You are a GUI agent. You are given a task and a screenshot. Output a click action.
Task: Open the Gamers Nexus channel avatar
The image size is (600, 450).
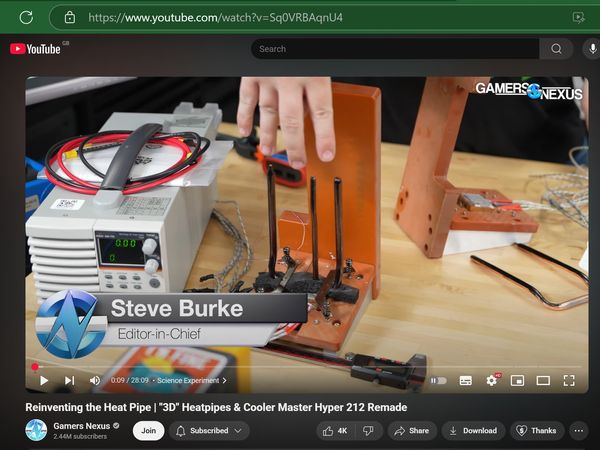(x=36, y=430)
